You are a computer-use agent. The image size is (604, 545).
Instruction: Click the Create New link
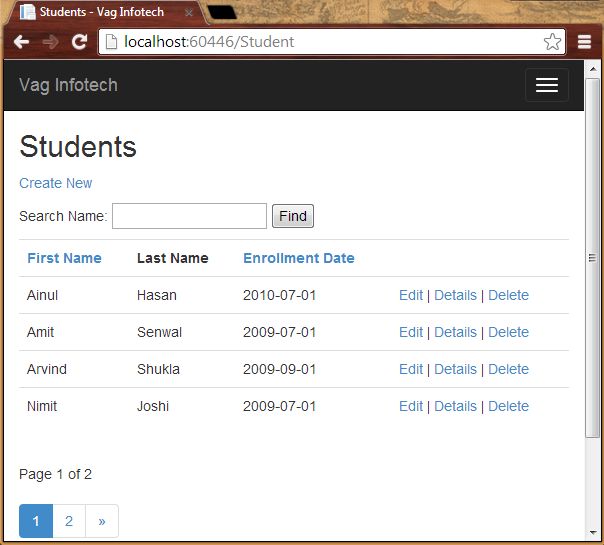click(x=55, y=183)
